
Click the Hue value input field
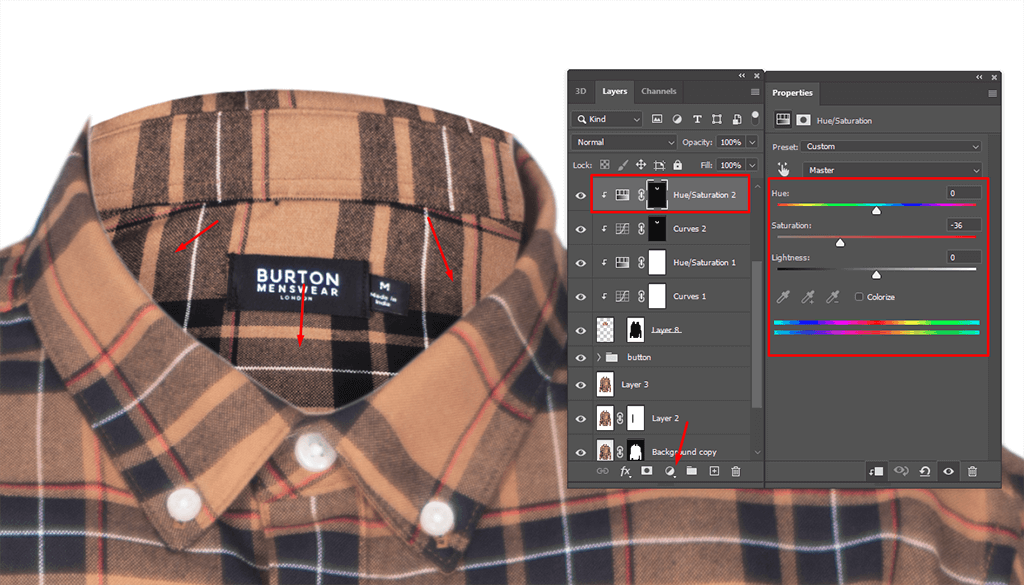(x=963, y=193)
